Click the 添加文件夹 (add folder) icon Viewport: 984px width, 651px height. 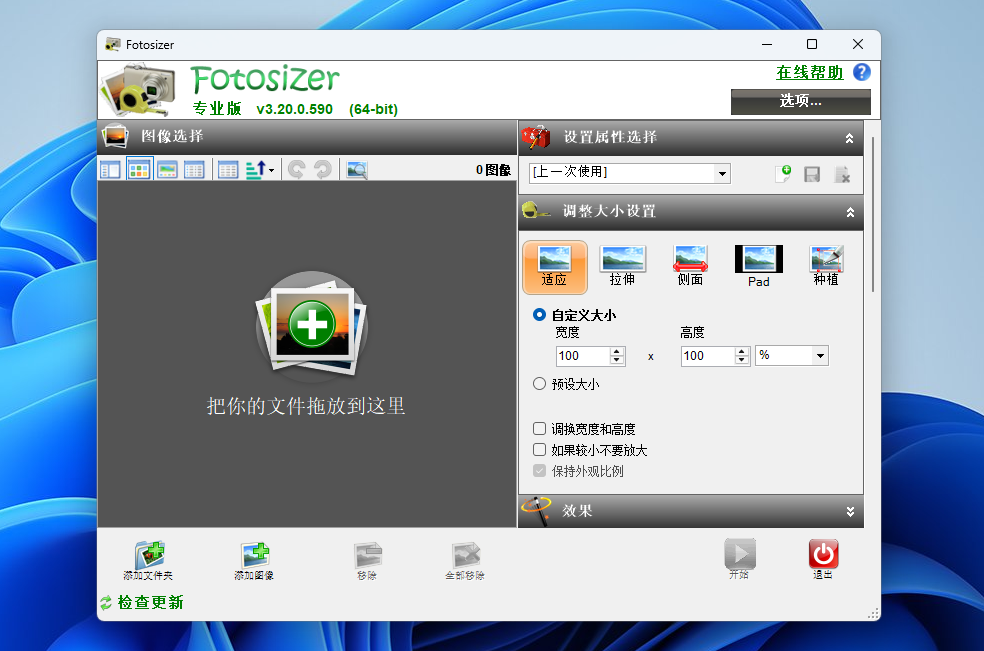click(x=149, y=555)
